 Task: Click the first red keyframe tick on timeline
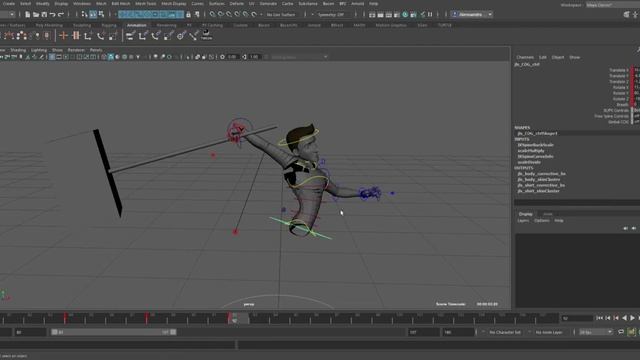[65, 318]
